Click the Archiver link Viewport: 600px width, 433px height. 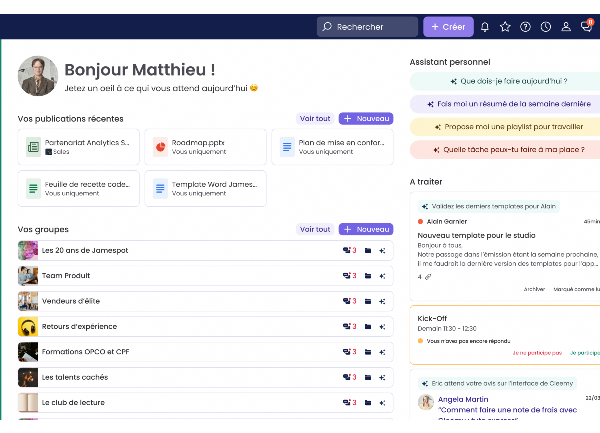[x=534, y=289]
